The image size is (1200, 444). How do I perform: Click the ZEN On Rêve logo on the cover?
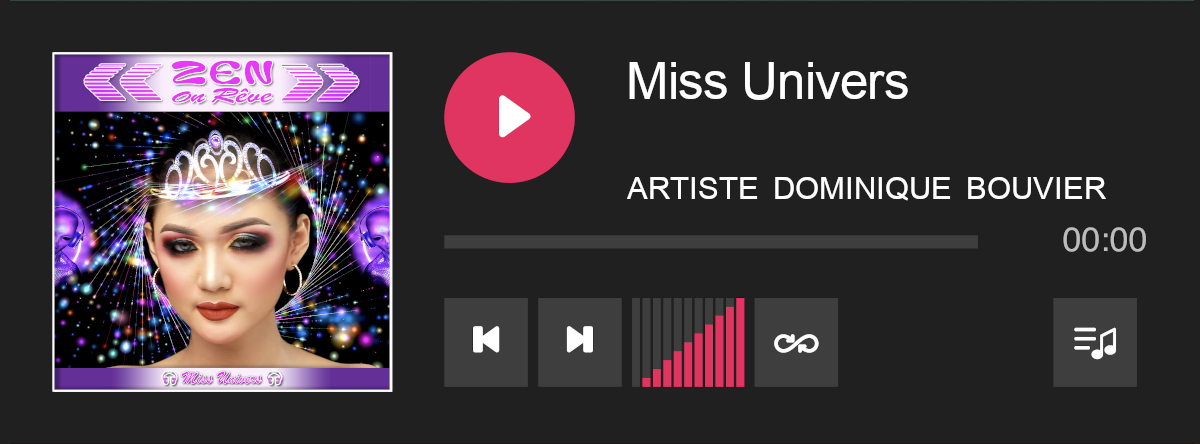click(221, 82)
